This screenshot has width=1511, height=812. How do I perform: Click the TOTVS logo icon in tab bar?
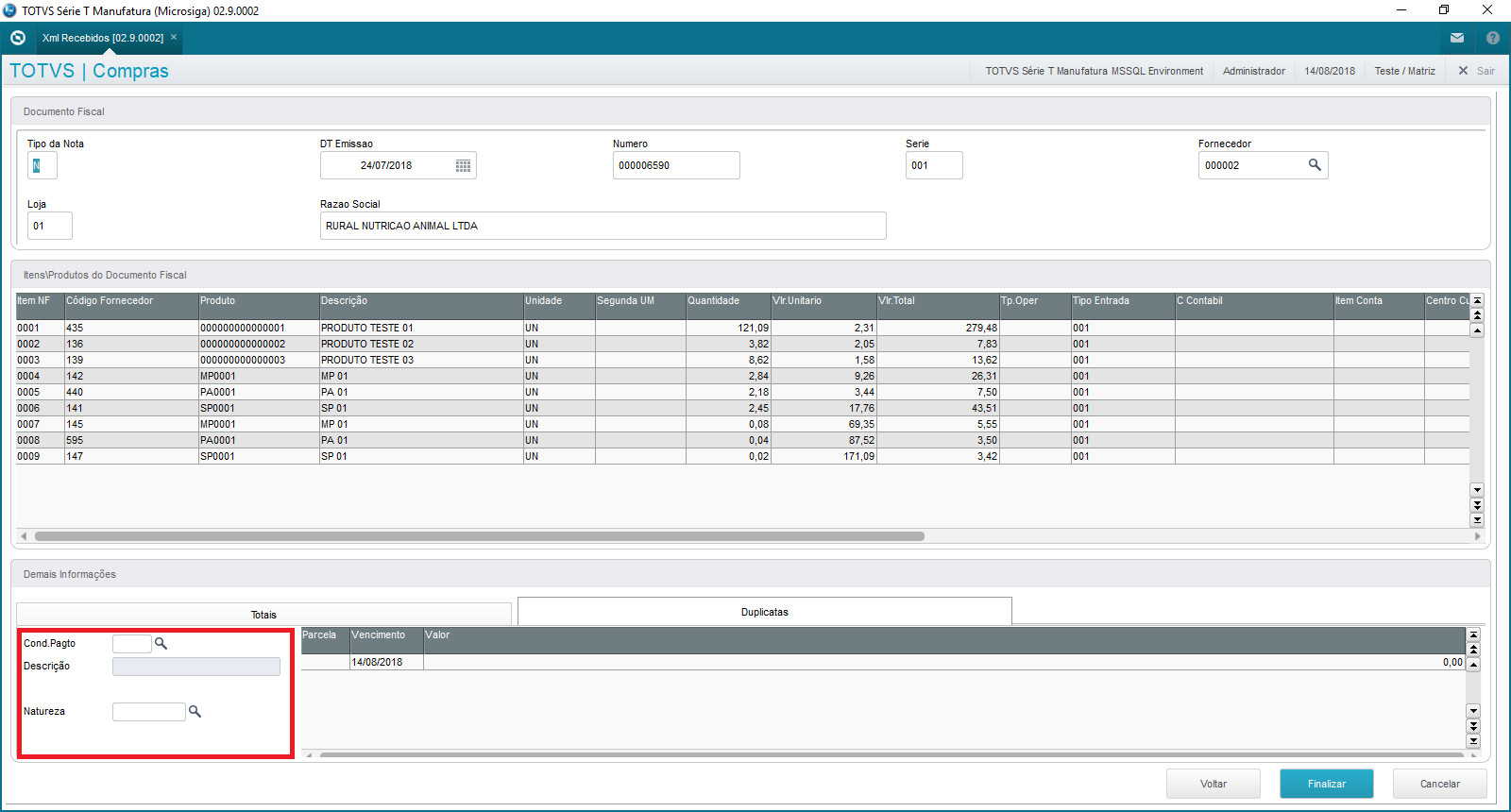[x=18, y=38]
